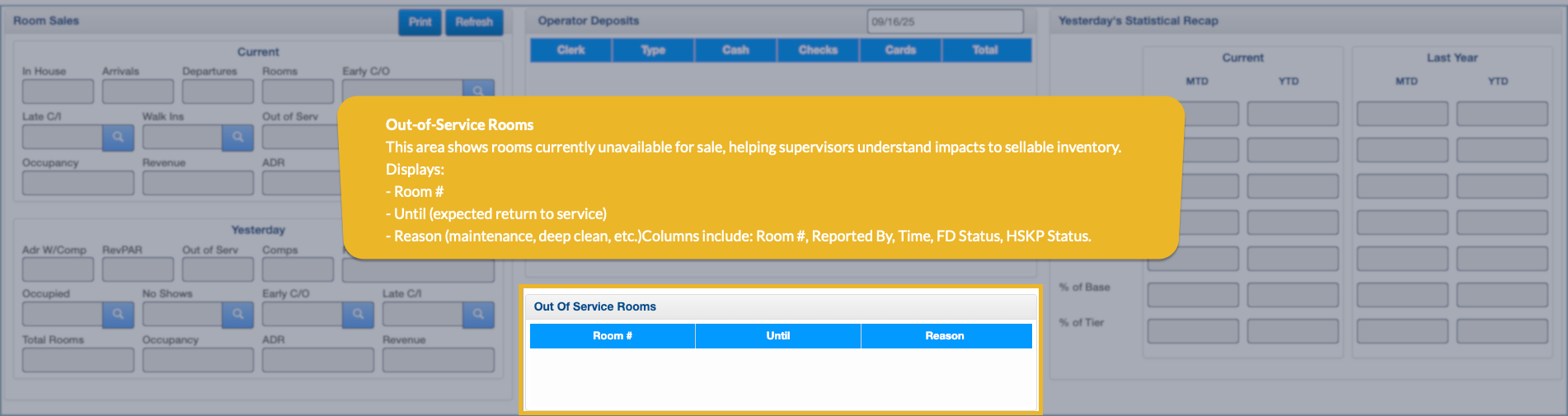The height and width of the screenshot is (416, 1568).
Task: Click the Checks column header
Action: click(818, 50)
